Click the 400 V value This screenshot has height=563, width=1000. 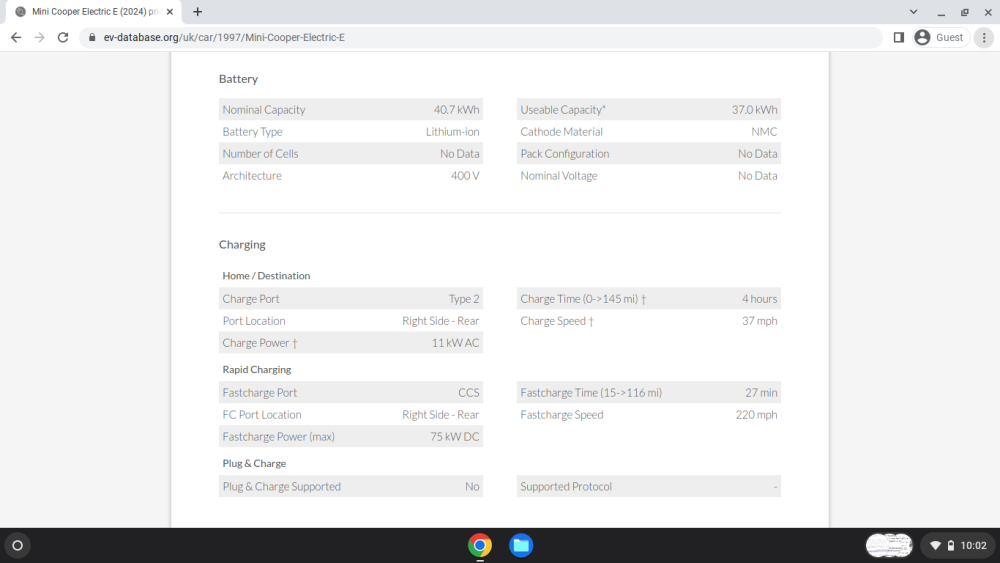(465, 176)
